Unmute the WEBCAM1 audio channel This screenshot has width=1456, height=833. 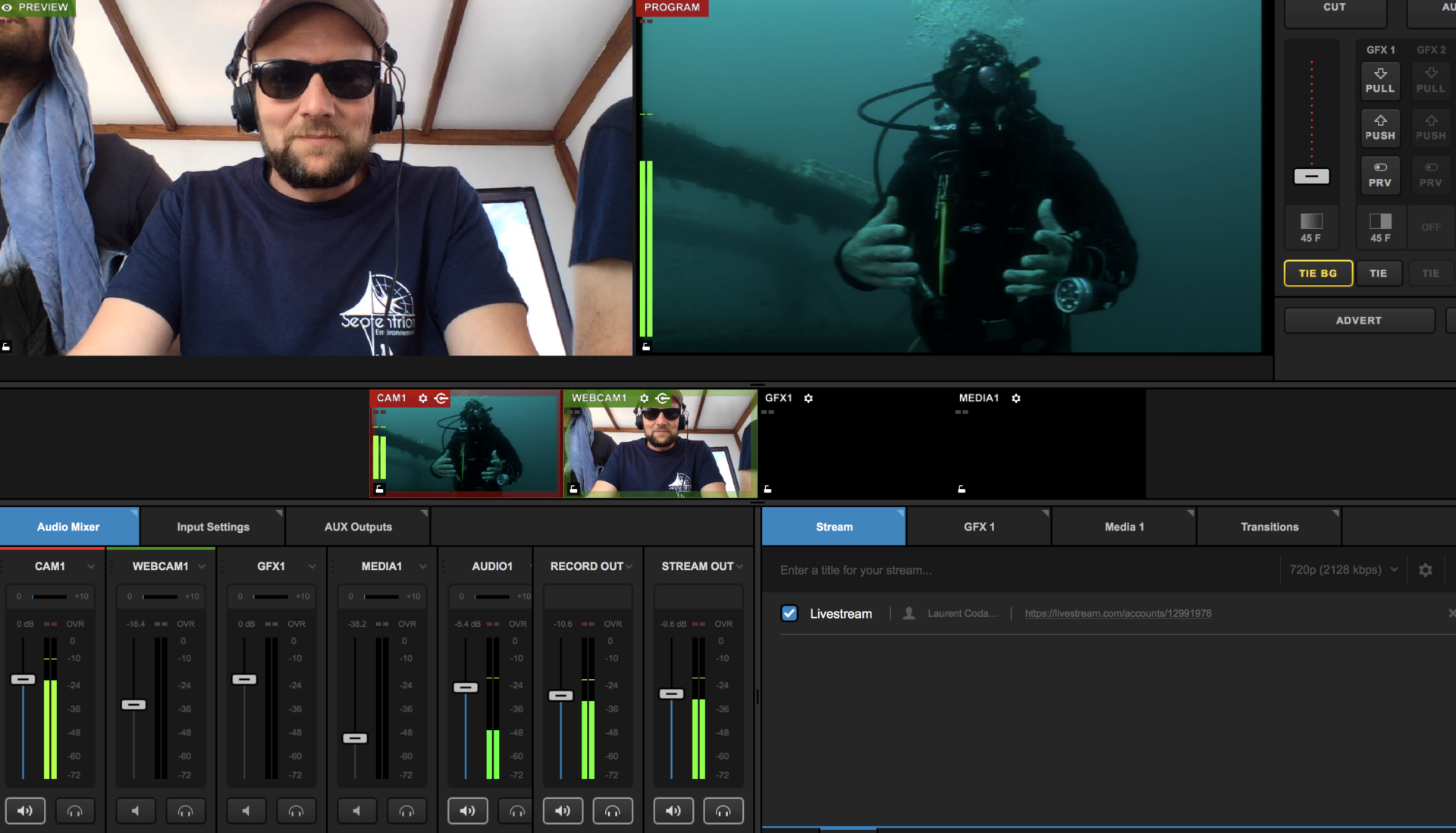136,811
